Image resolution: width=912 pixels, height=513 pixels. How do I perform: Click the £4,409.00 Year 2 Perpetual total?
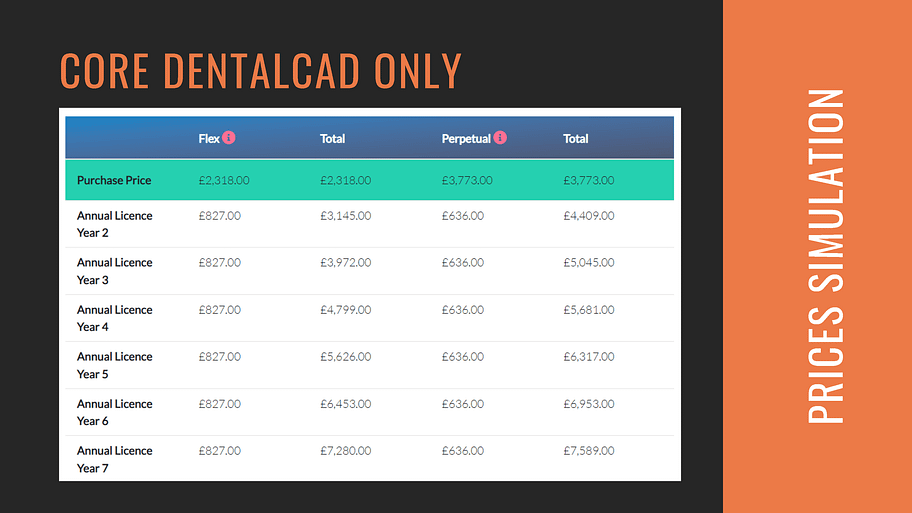pyautogui.click(x=588, y=215)
